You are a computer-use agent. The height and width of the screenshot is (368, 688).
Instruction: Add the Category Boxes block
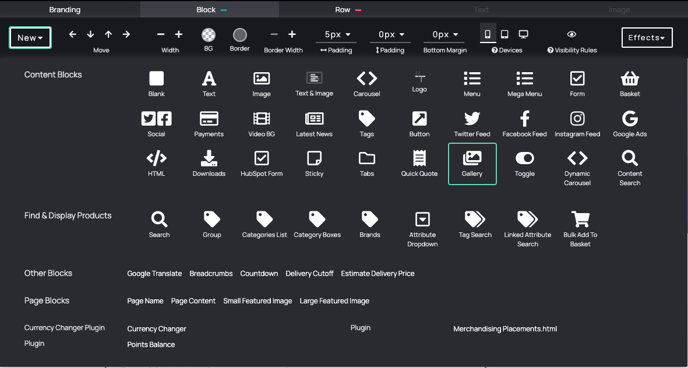(317, 225)
